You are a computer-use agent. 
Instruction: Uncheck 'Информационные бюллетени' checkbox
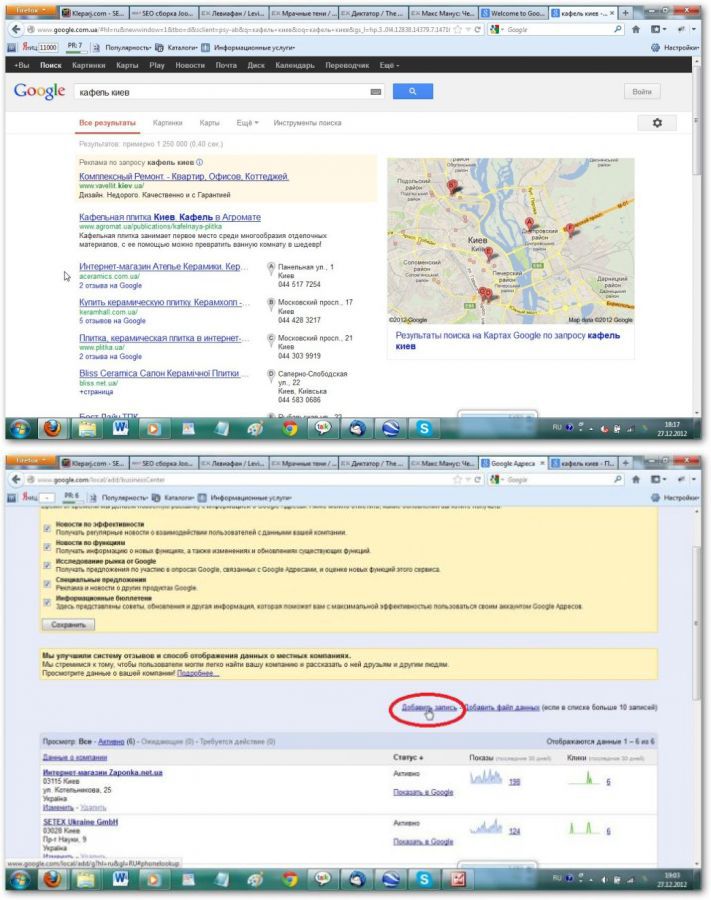47,602
